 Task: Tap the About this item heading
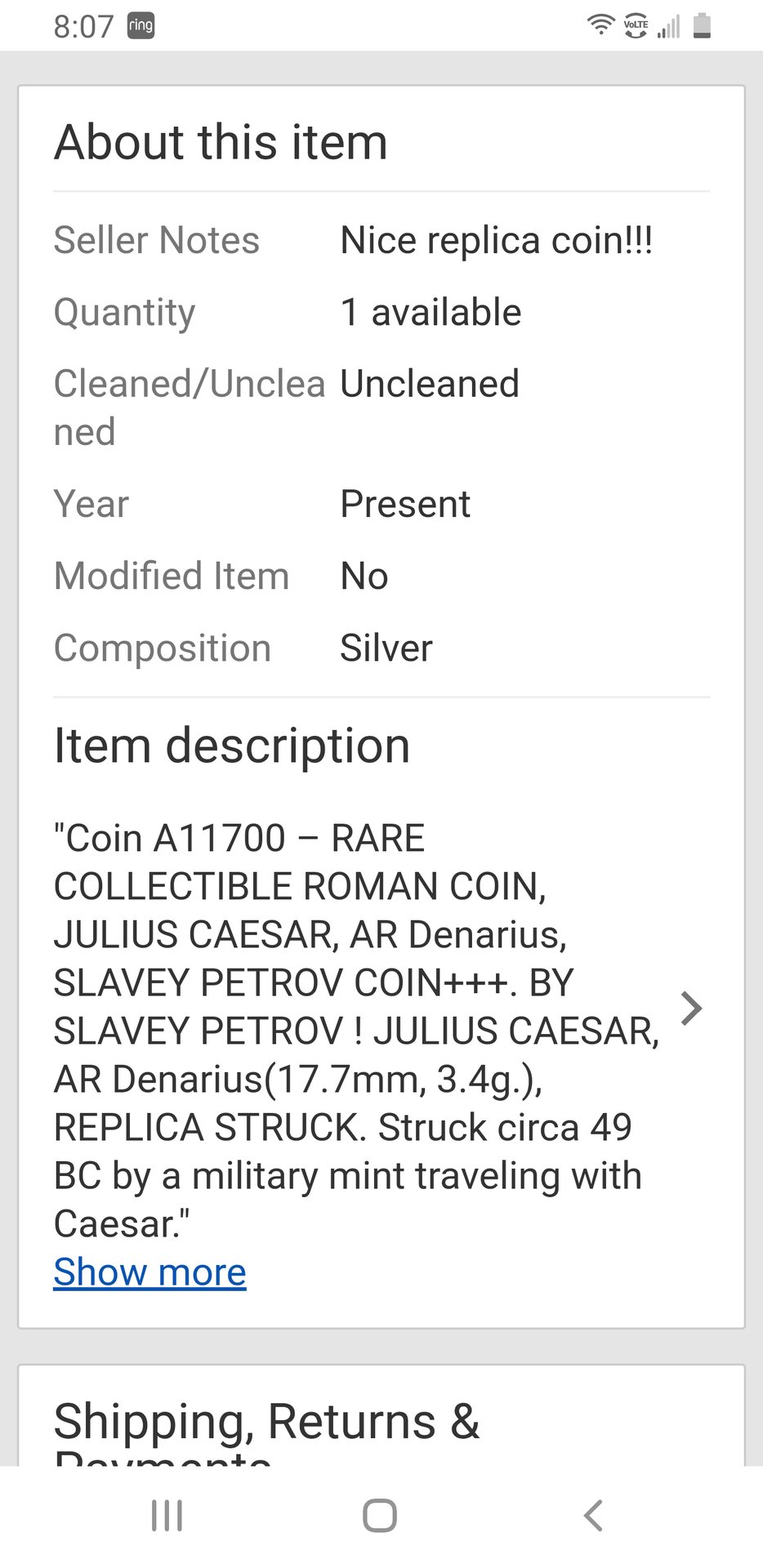(221, 142)
